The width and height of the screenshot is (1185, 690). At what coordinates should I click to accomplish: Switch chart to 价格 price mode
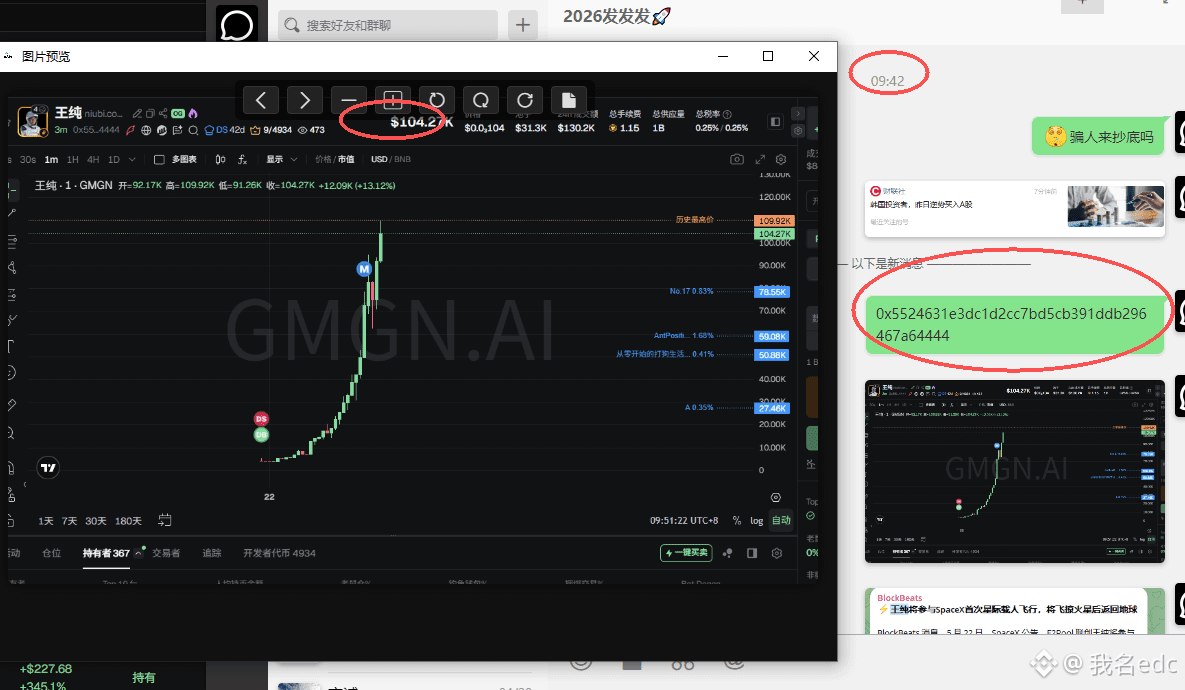(323, 159)
